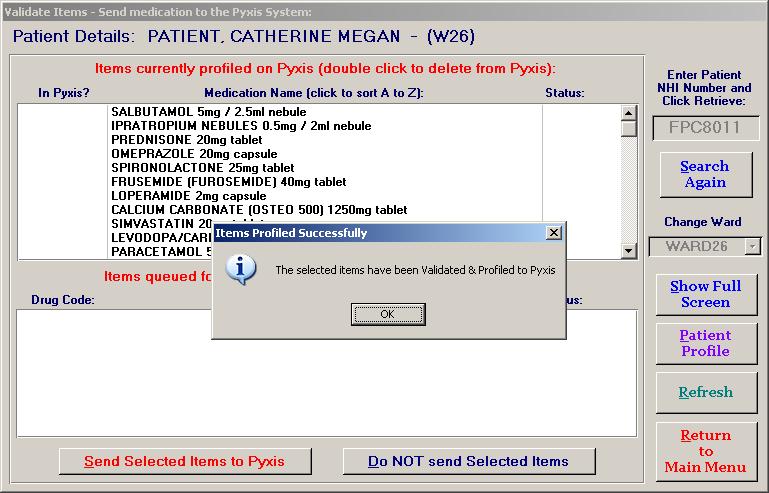Click the Refresh button
Screen dimensions: 769x493
pyautogui.click(x=706, y=392)
